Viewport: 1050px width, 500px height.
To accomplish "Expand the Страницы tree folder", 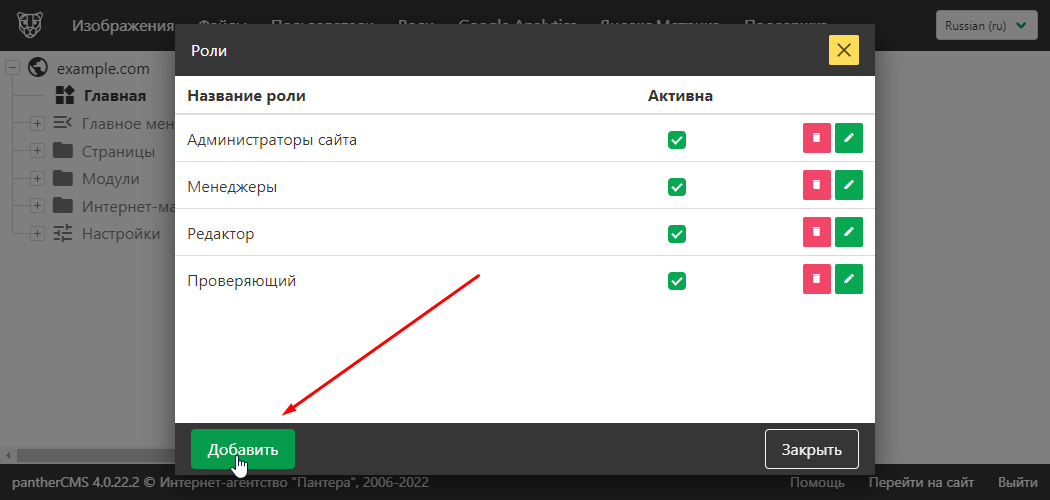I will point(37,151).
